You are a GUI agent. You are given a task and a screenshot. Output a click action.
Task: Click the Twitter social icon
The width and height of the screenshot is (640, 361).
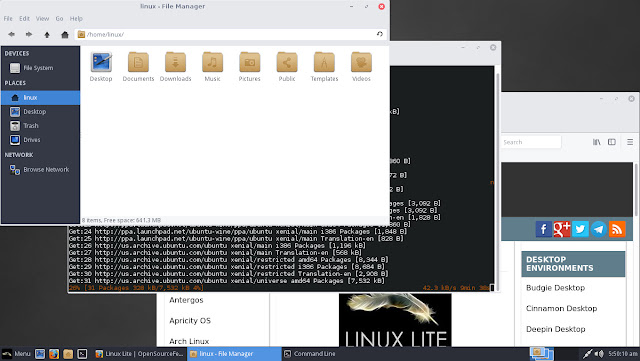pyautogui.click(x=580, y=229)
